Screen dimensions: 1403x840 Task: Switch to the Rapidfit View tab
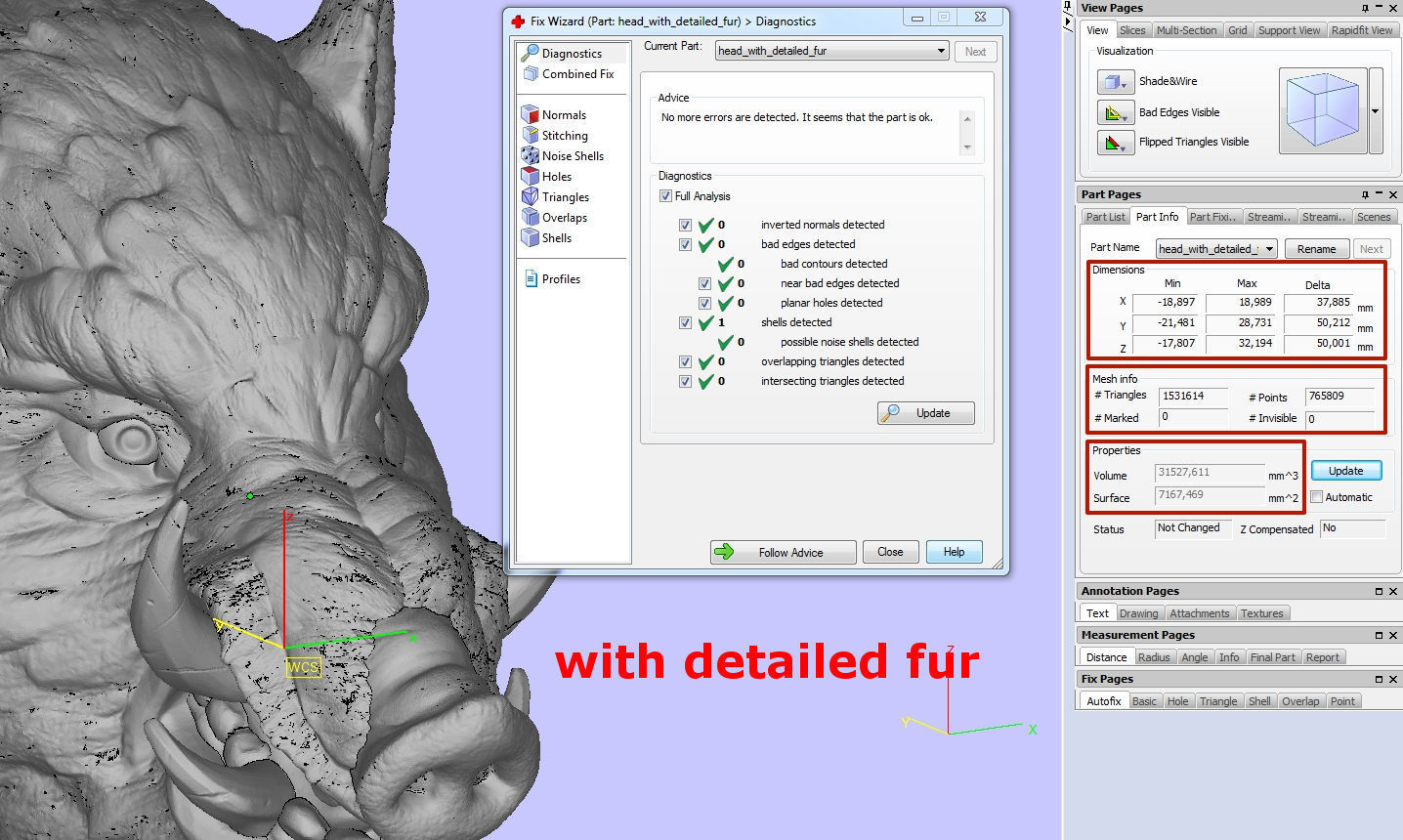(1361, 30)
